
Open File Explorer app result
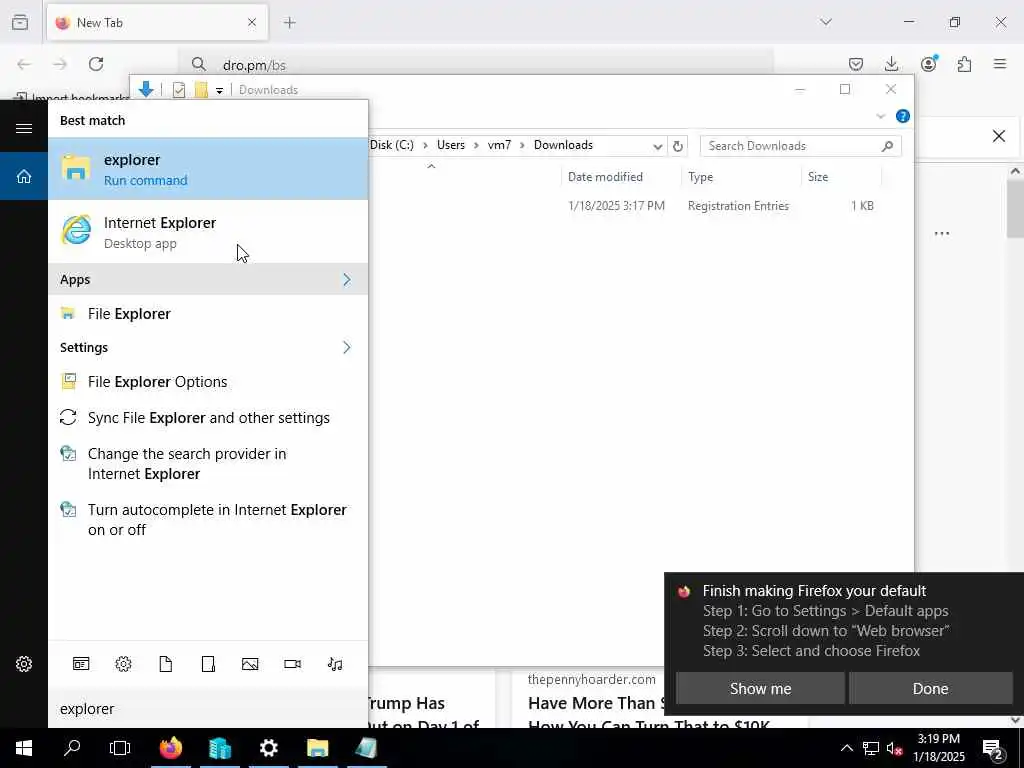pyautogui.click(x=208, y=314)
